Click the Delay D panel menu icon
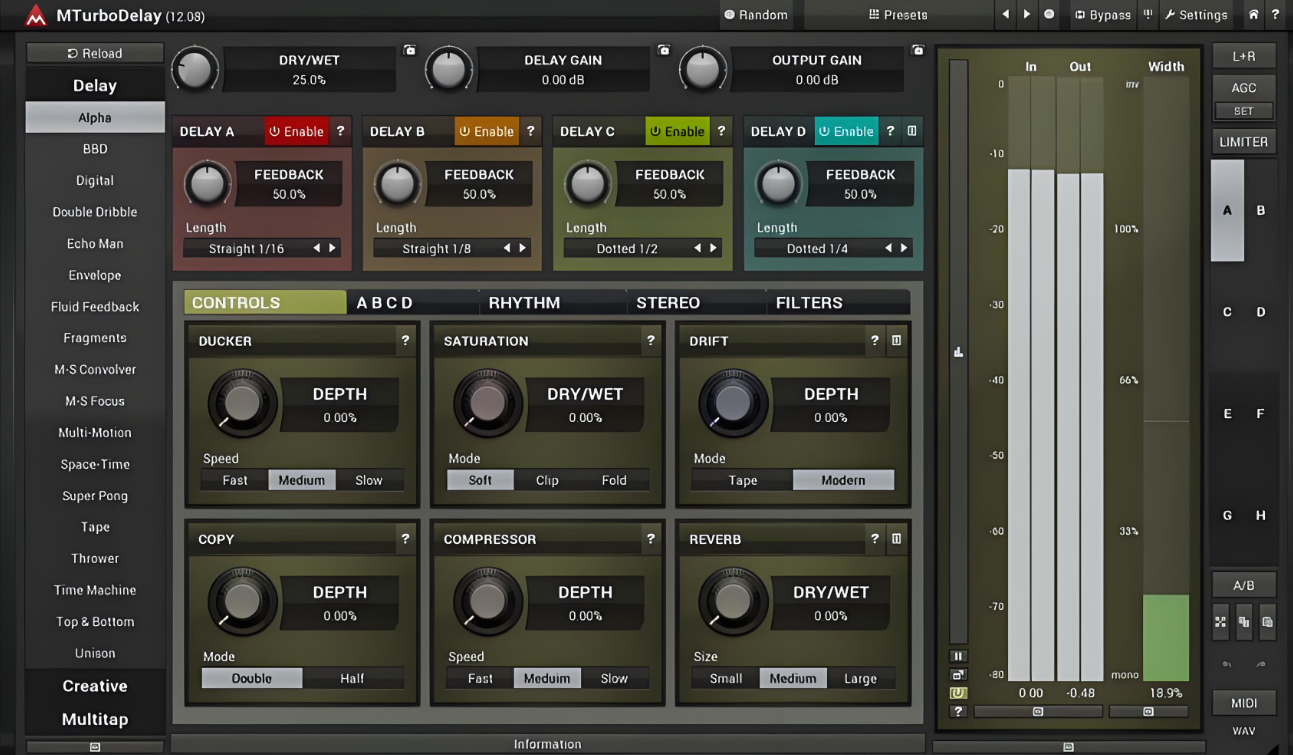This screenshot has height=755, width=1293. point(911,131)
